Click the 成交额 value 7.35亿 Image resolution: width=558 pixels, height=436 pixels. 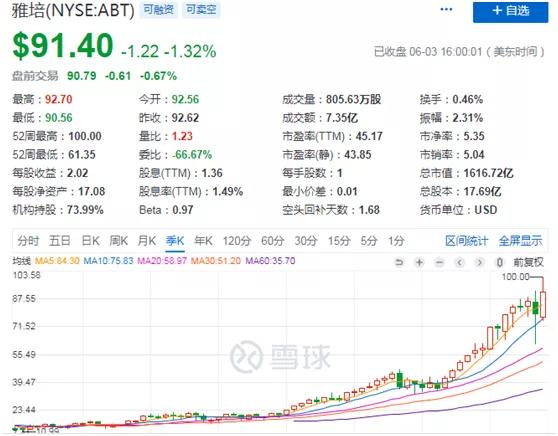pos(342,118)
